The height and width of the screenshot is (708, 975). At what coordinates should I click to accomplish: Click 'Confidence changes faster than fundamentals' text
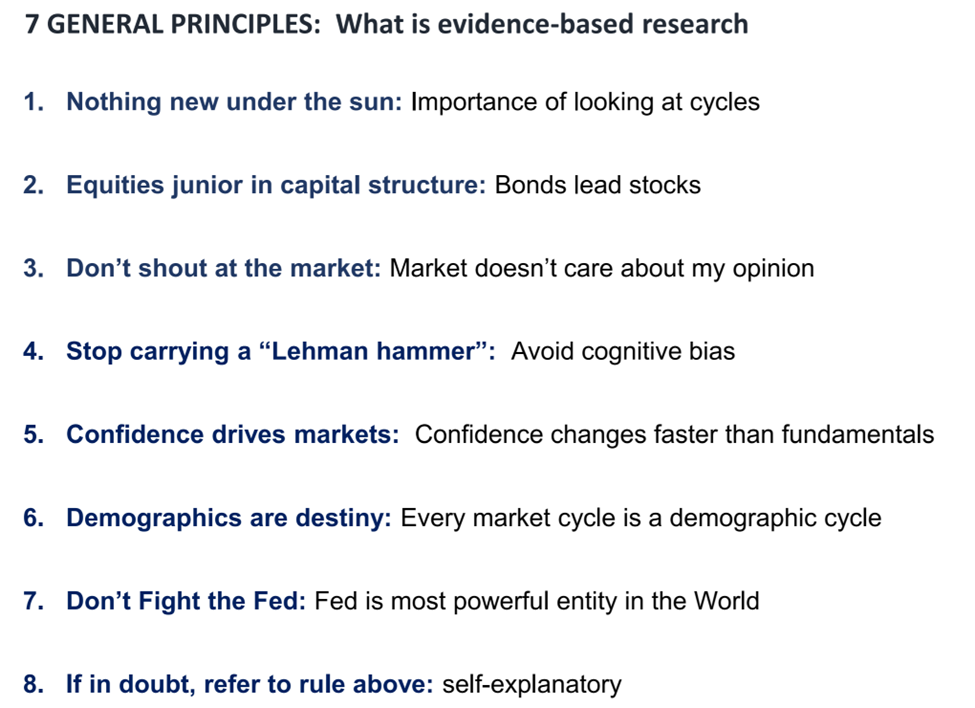coord(674,435)
